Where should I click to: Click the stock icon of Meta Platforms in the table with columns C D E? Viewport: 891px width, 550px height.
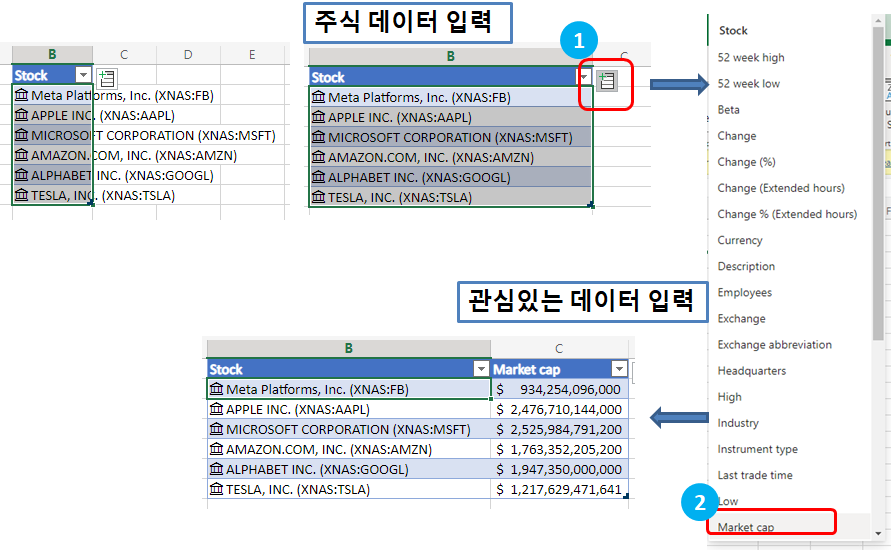coord(22,95)
